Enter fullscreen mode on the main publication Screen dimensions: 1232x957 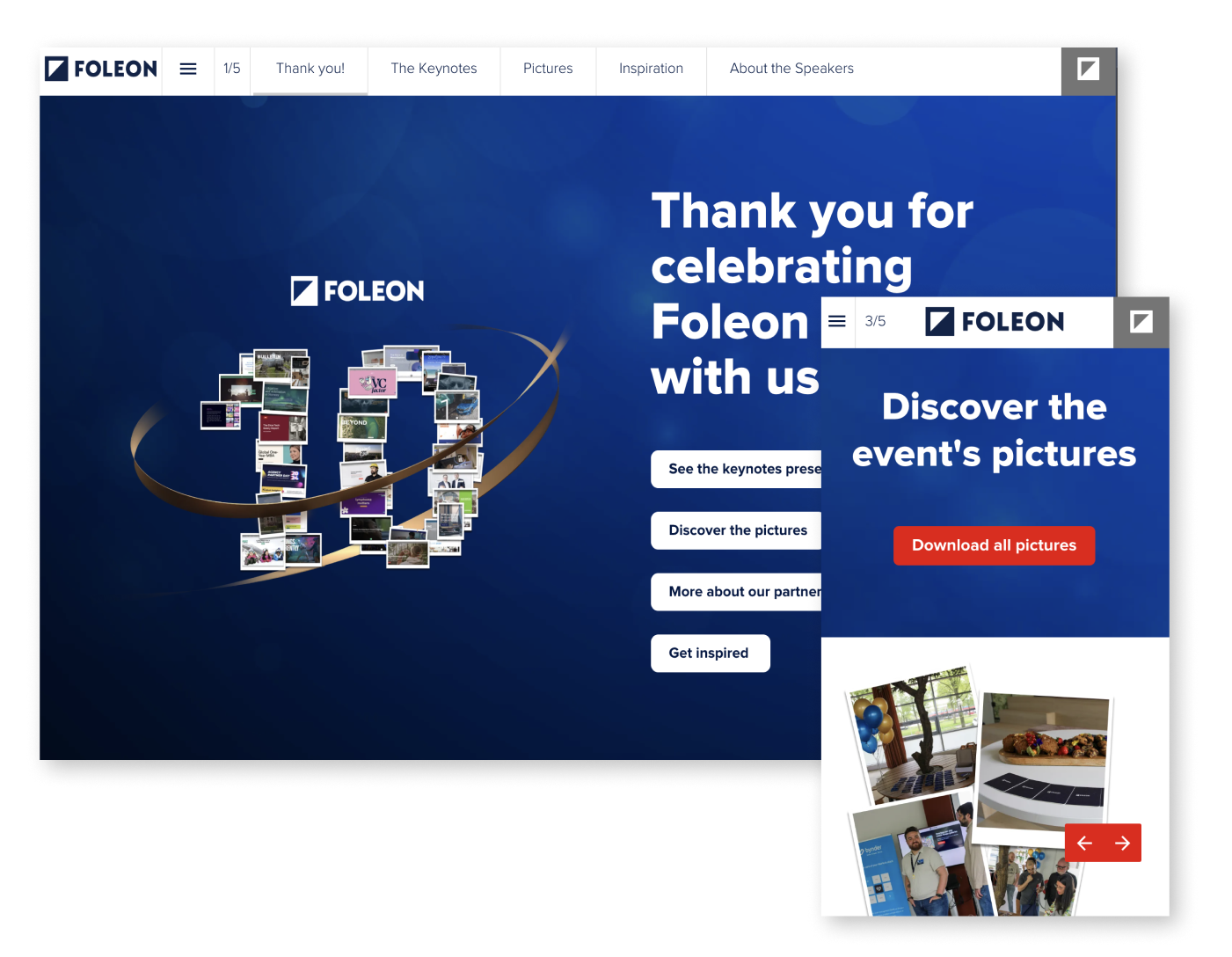pyautogui.click(x=1088, y=69)
